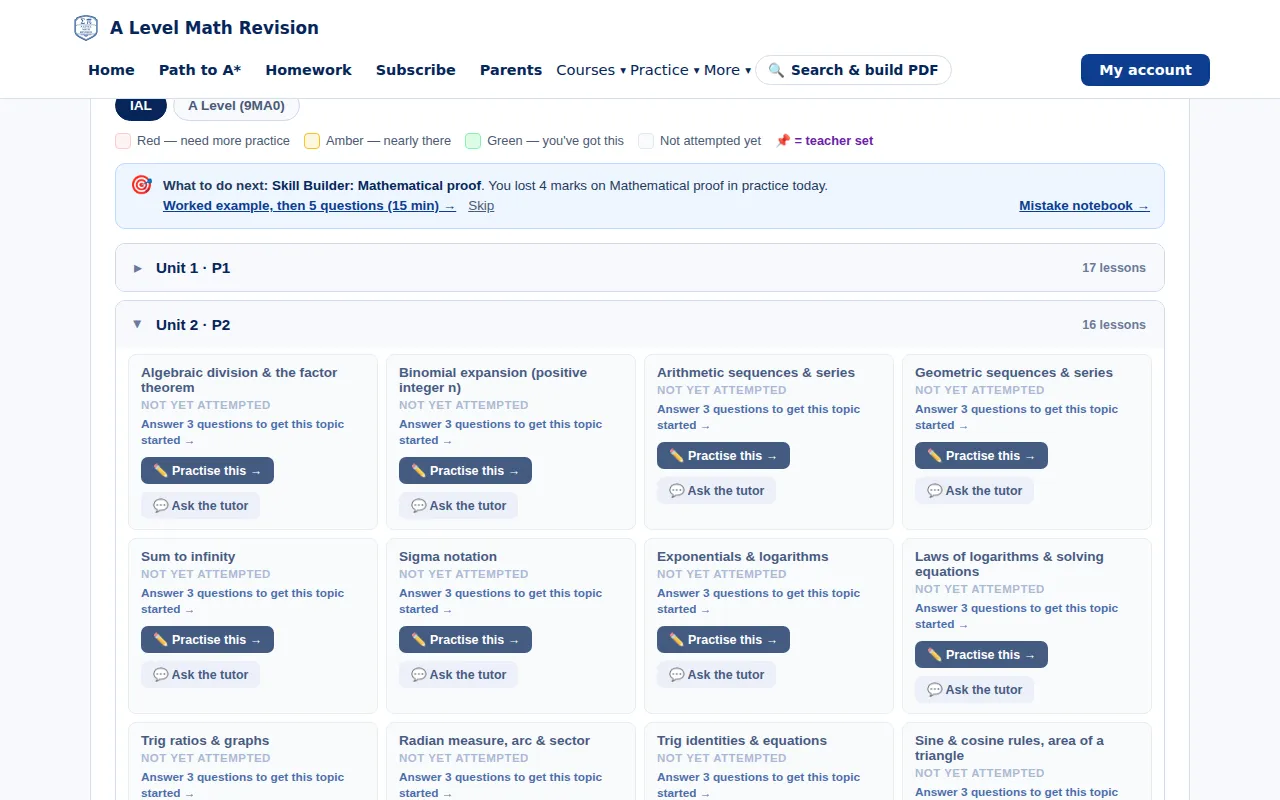
Task: Select the IAL specification toggle
Action: pos(141,106)
